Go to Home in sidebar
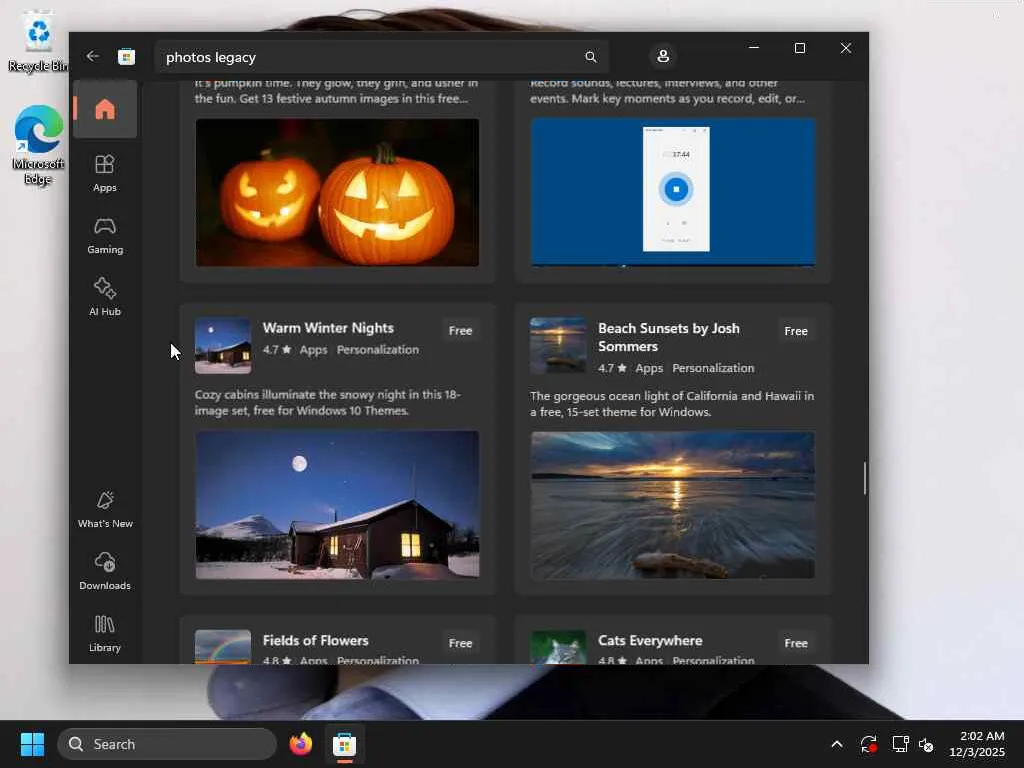Image resolution: width=1024 pixels, height=768 pixels. point(105,109)
